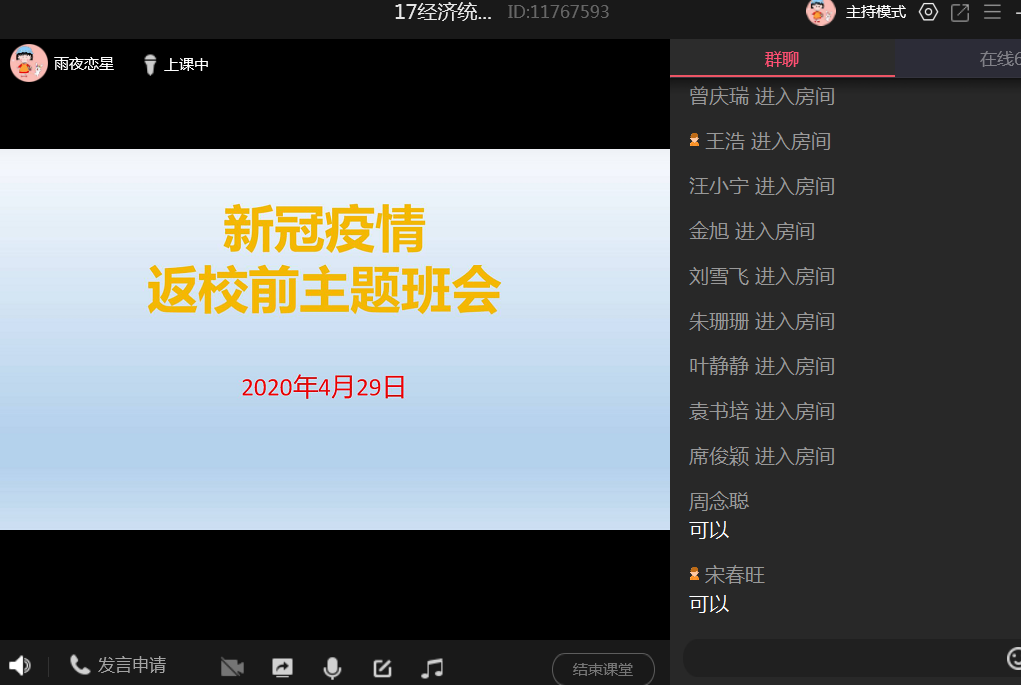Mute the speaker volume icon

19,666
